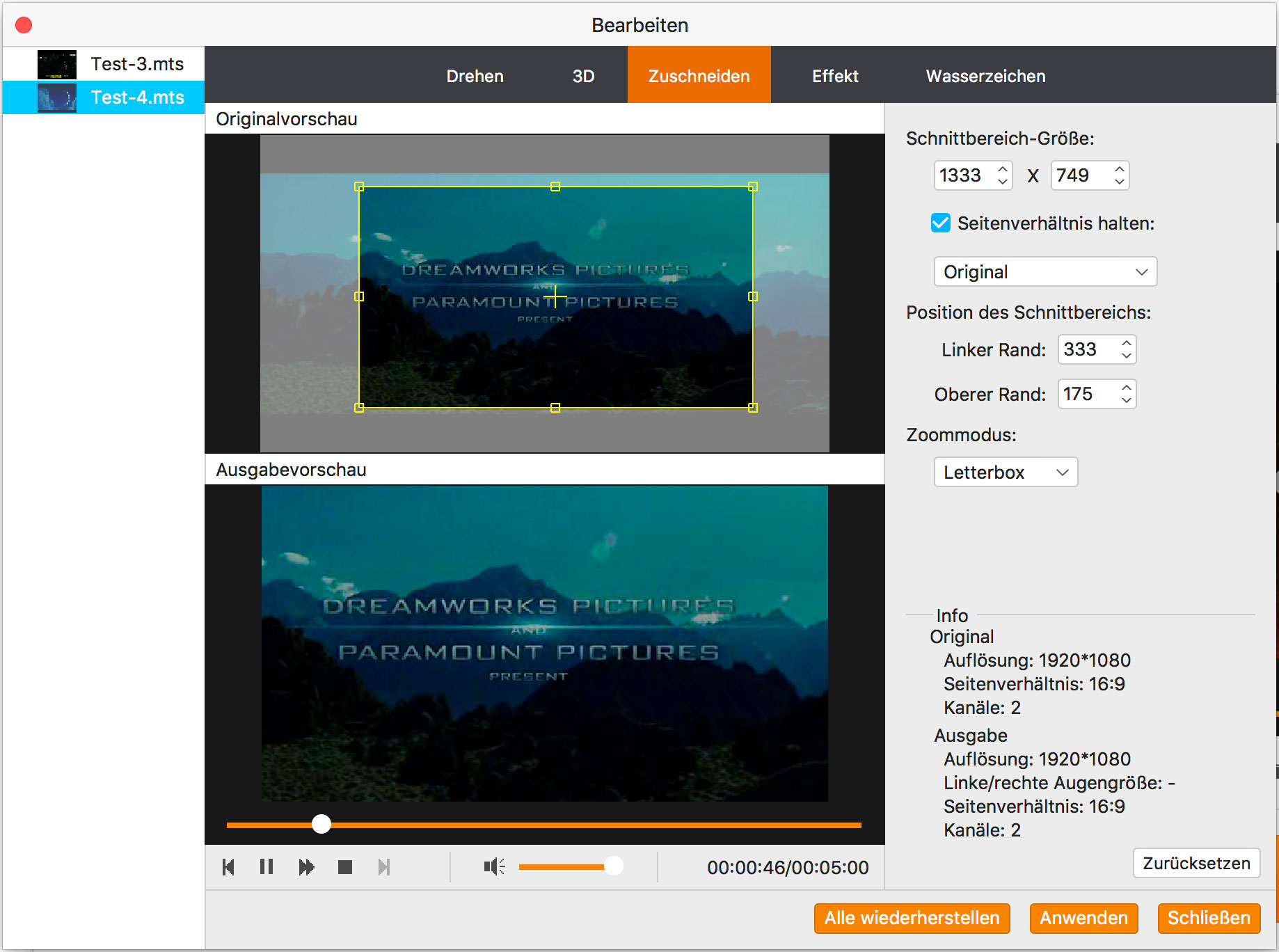Select bottom-right crop handle
The height and width of the screenshot is (952, 1279).
coord(753,408)
